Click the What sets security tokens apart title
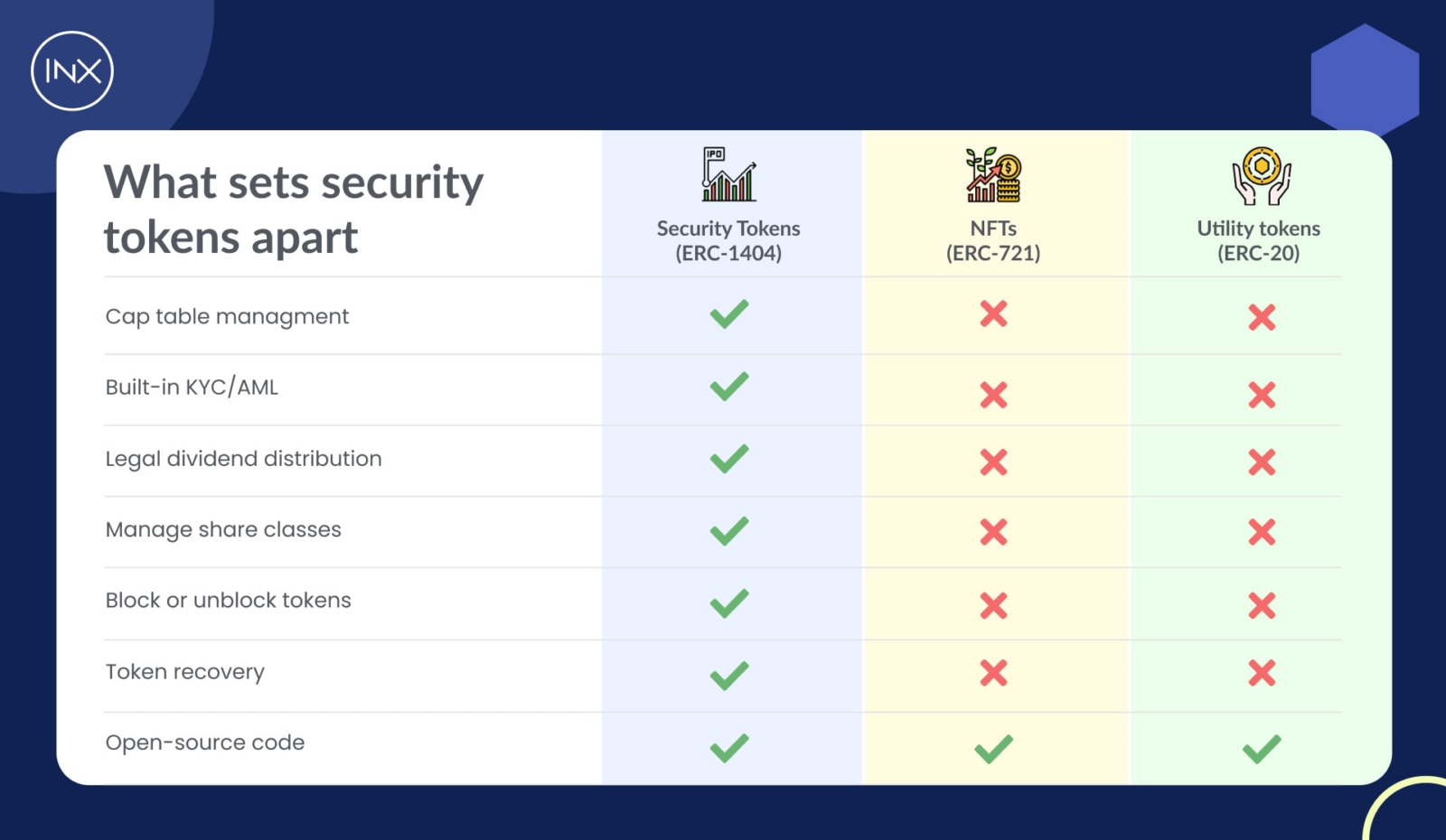This screenshot has height=840, width=1446. tap(294, 210)
